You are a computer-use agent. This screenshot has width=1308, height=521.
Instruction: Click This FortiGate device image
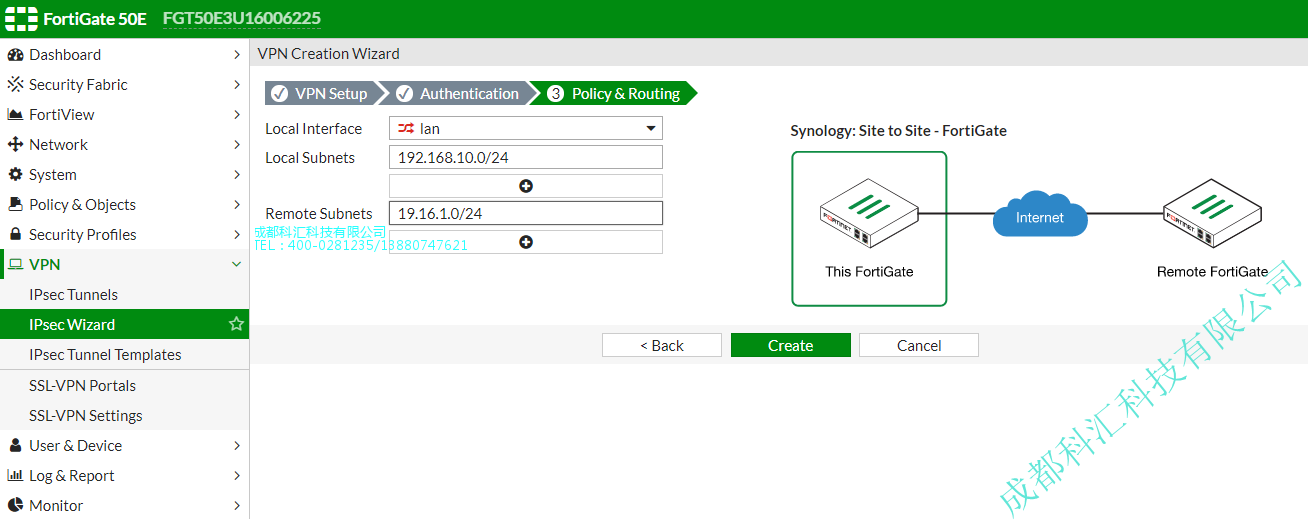point(869,213)
